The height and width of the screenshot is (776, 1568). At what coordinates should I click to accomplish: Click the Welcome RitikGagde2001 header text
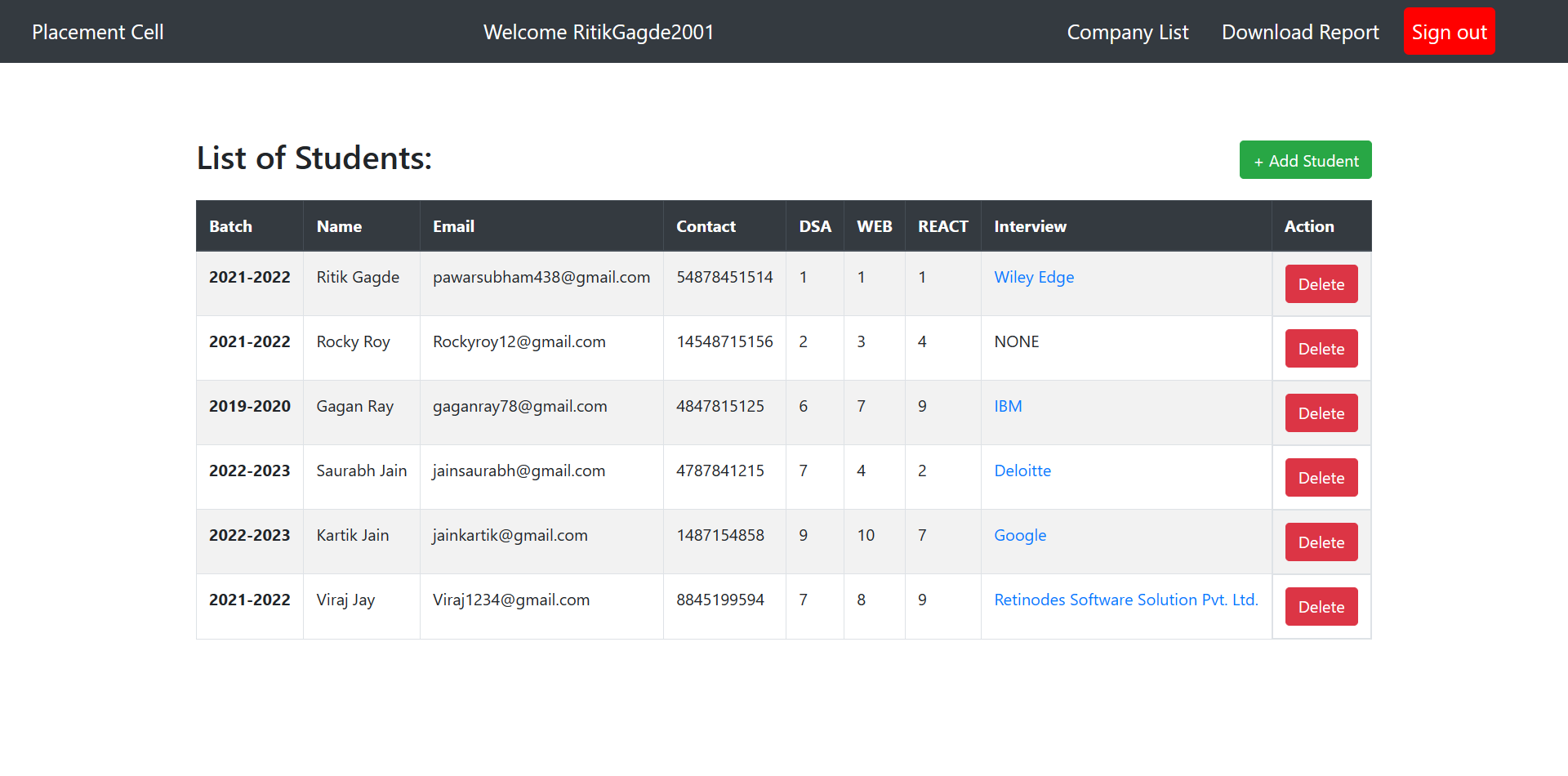599,32
